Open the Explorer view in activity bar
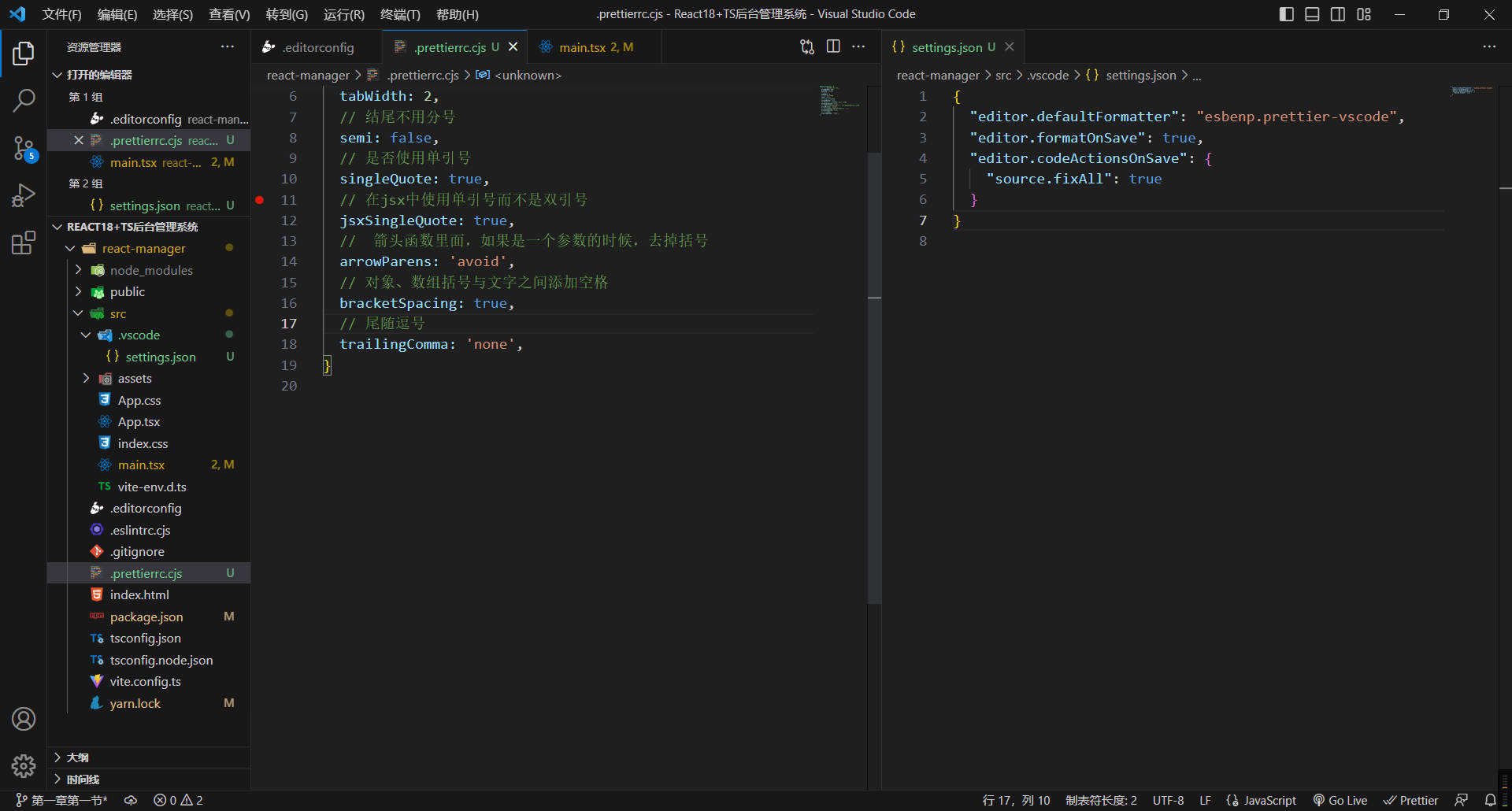The height and width of the screenshot is (811, 1512). (24, 54)
